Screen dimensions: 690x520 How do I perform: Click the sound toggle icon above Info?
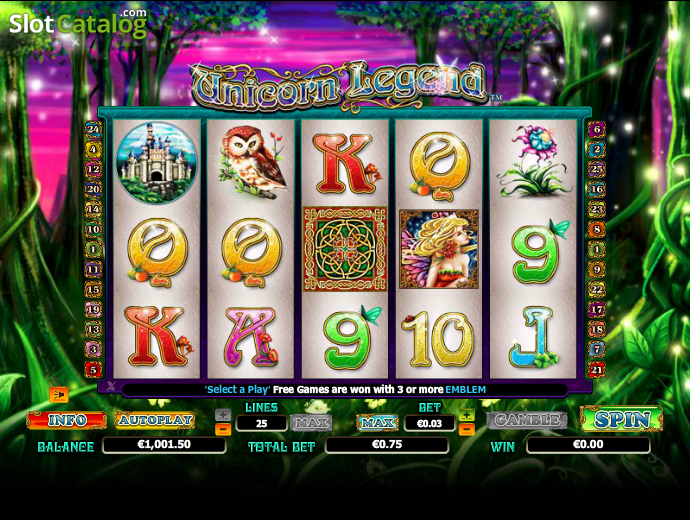(59, 395)
